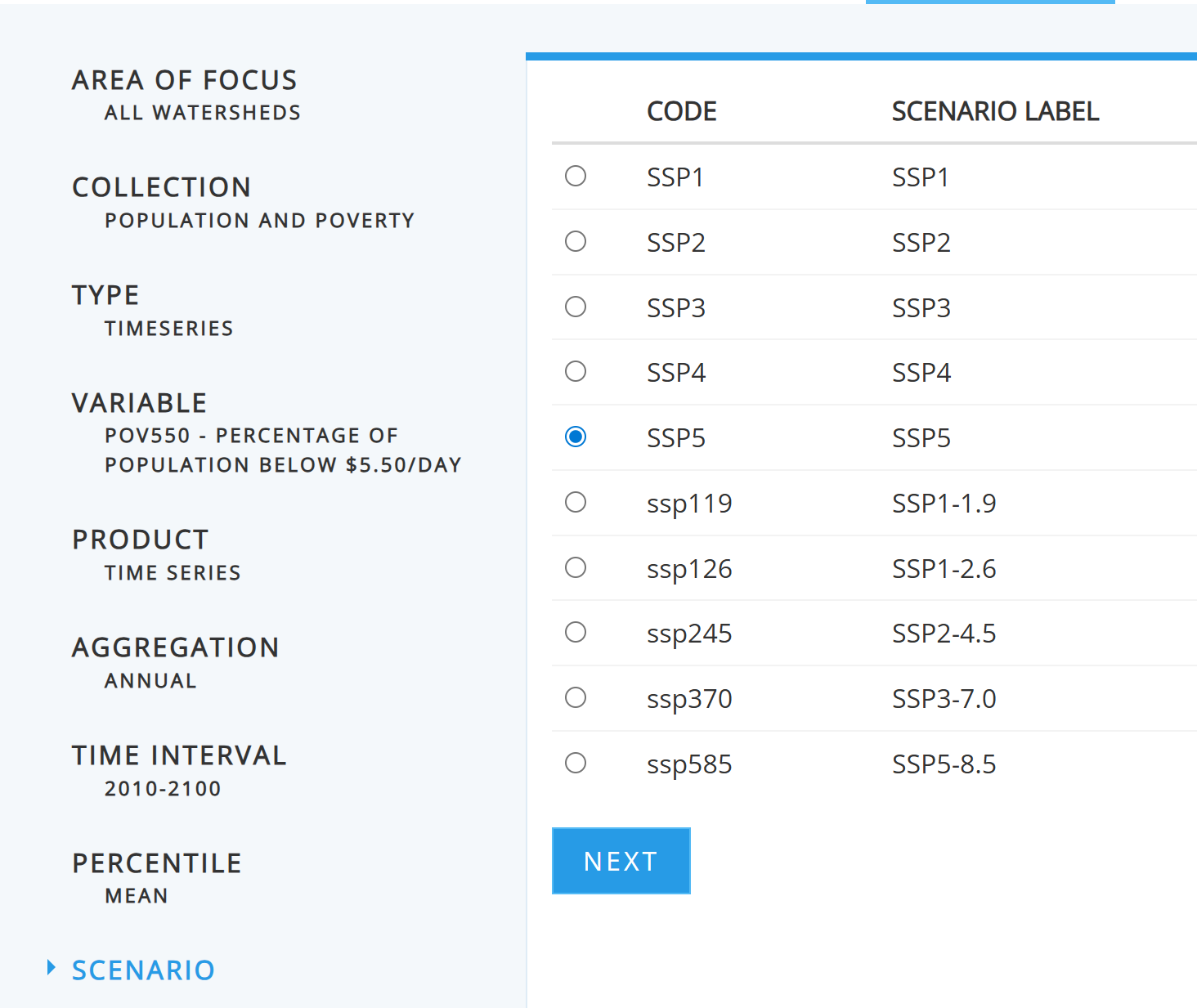This screenshot has width=1197, height=1008.
Task: Select the SSP1 scenario radio button
Action: coord(576,176)
